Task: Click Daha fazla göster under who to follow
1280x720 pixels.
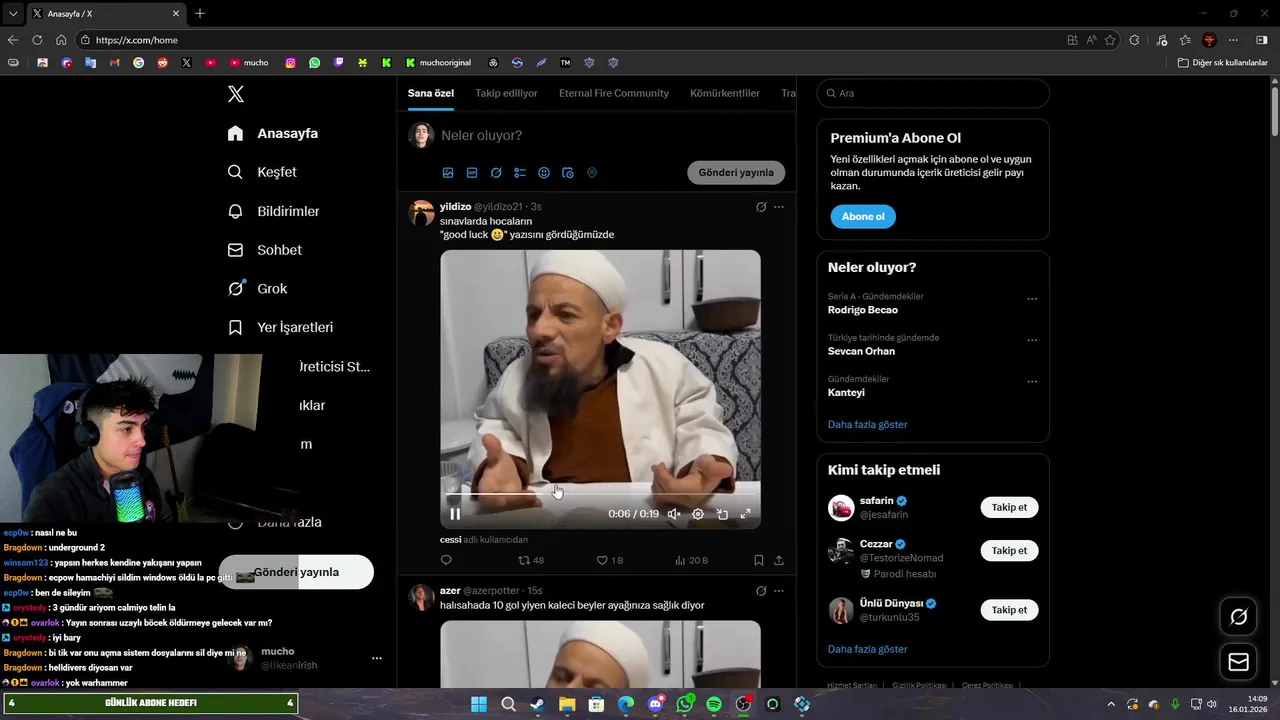Action: [868, 649]
